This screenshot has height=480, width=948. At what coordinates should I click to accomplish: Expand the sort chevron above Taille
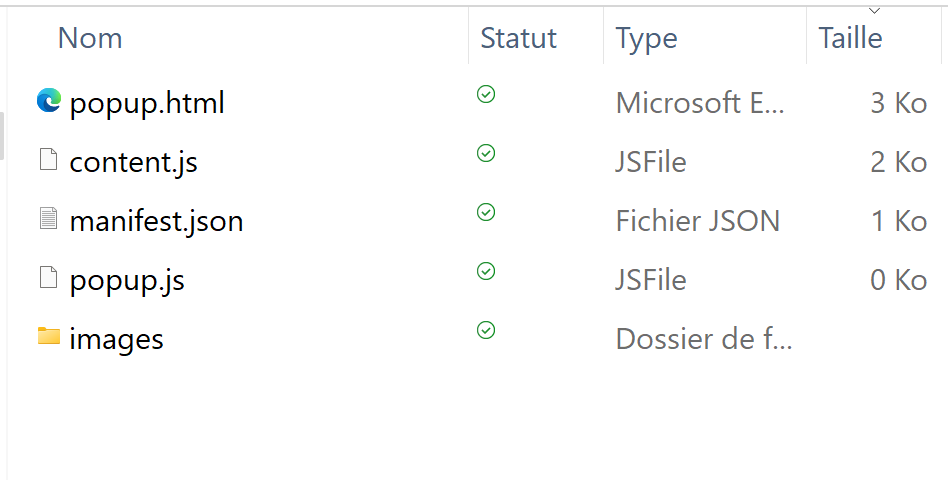click(x=874, y=11)
